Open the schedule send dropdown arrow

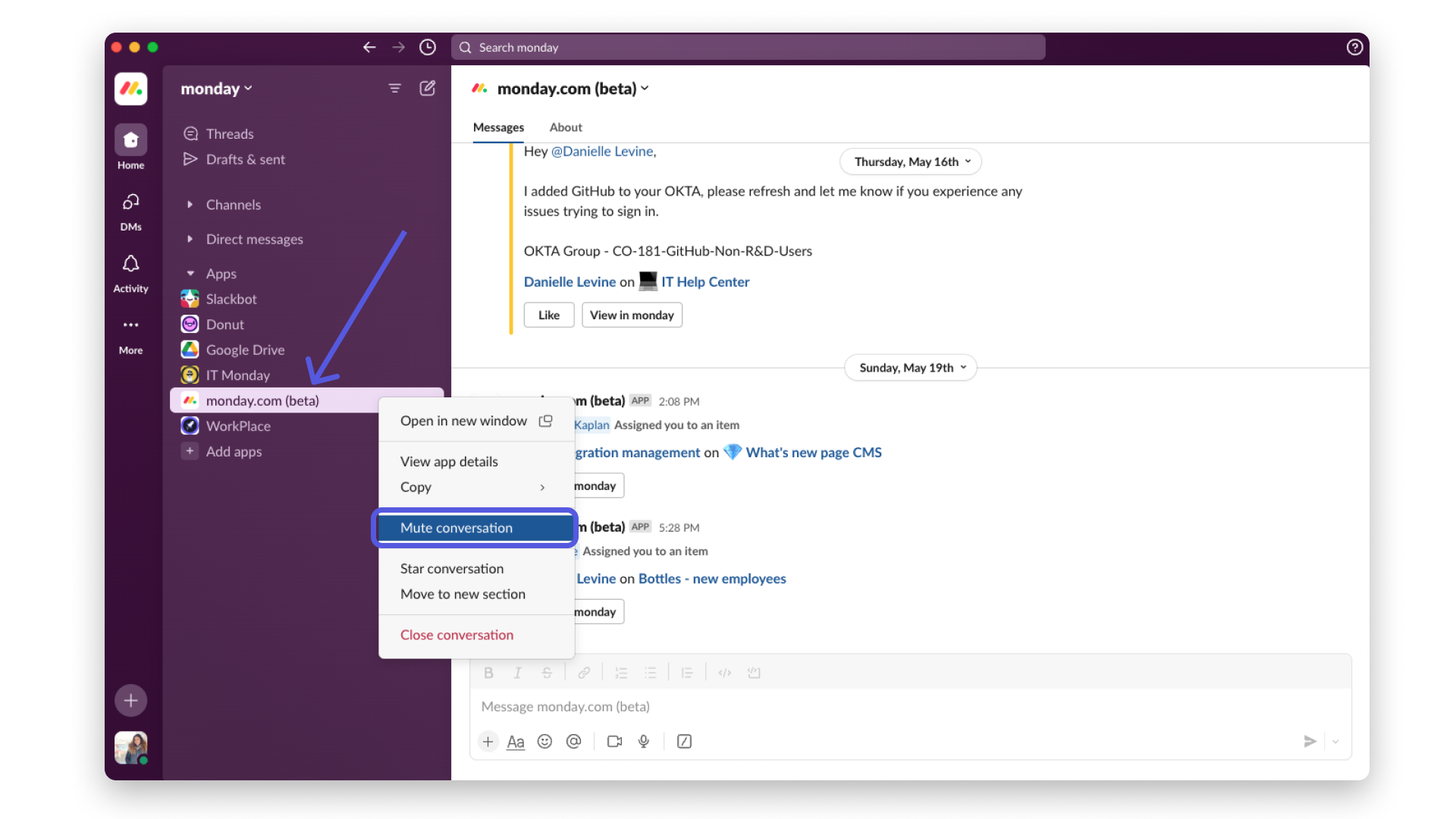pyautogui.click(x=1335, y=742)
